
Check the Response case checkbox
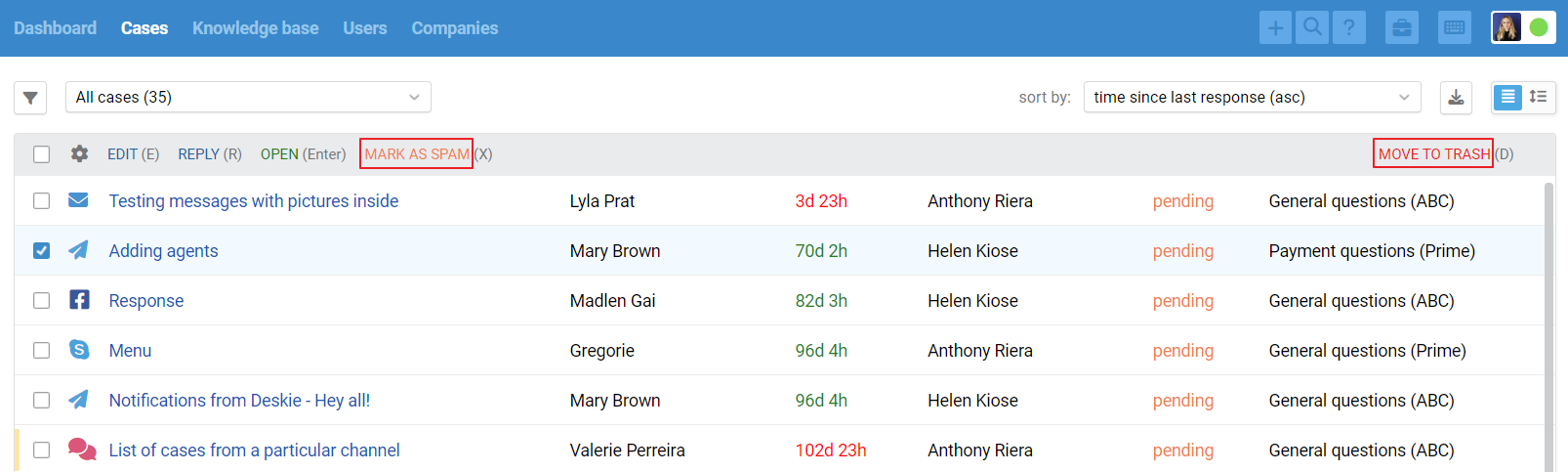tap(41, 300)
